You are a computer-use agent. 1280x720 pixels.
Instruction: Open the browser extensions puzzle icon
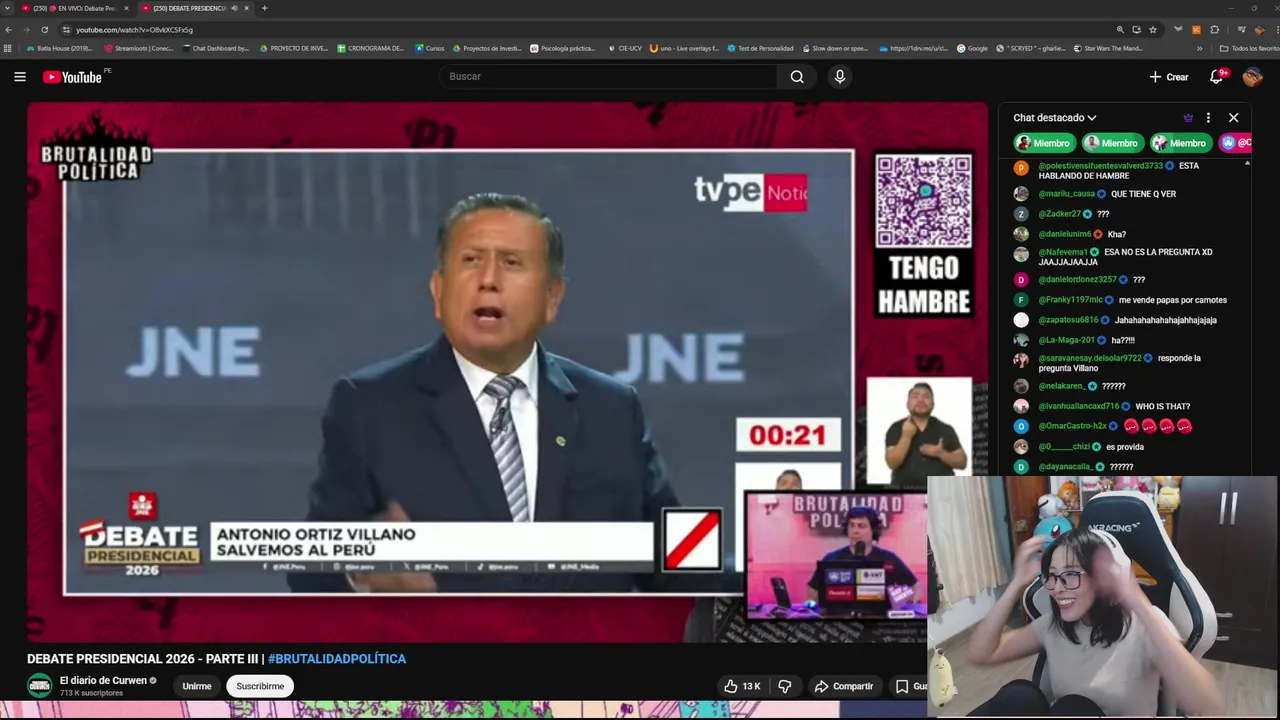click(x=1215, y=30)
